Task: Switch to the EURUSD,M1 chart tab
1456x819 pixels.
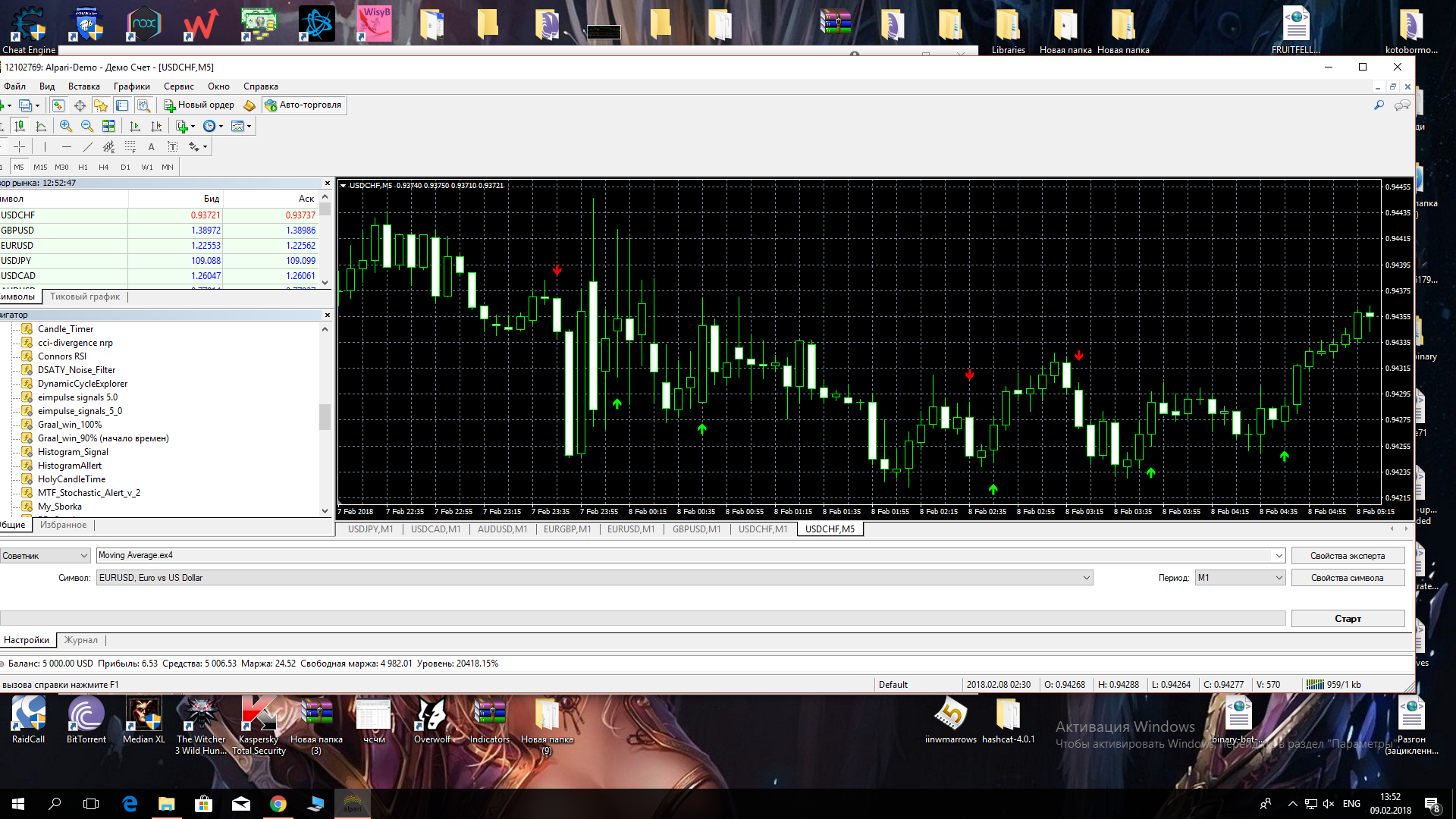Action: 631,529
